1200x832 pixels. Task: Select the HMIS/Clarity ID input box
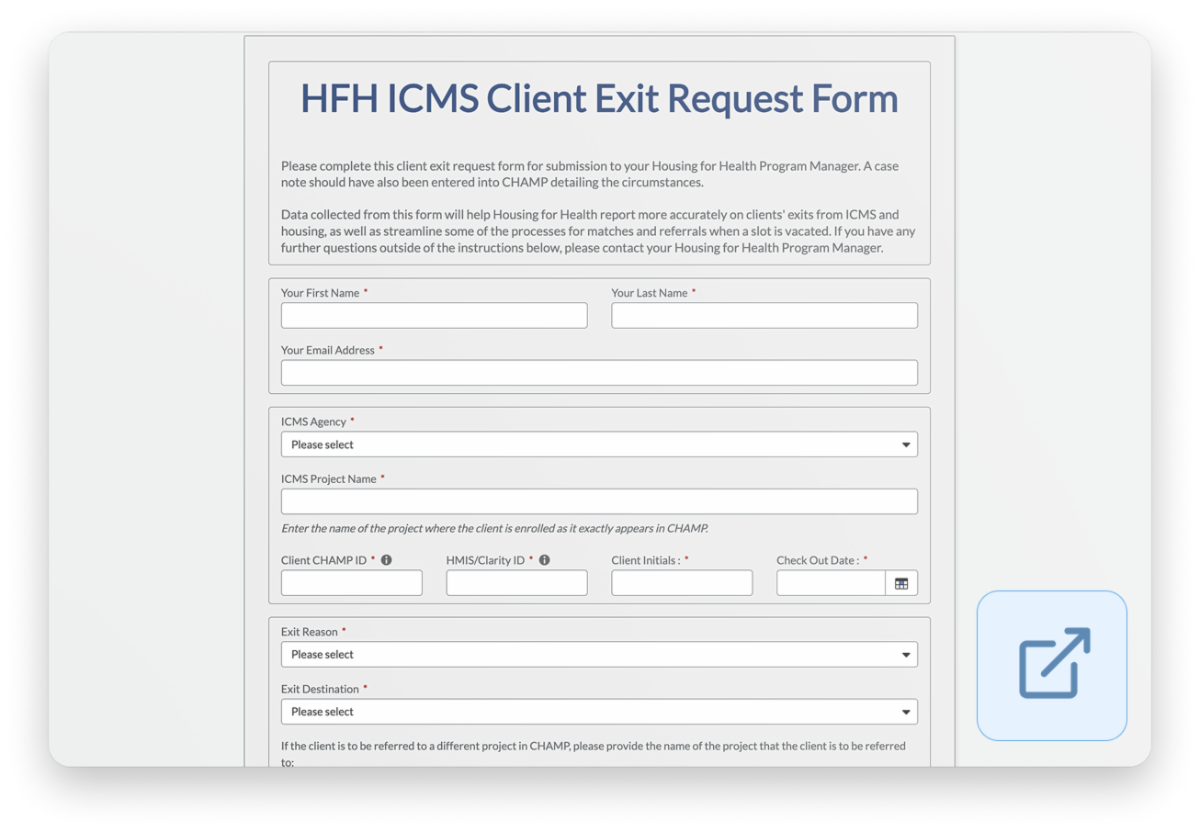516,582
